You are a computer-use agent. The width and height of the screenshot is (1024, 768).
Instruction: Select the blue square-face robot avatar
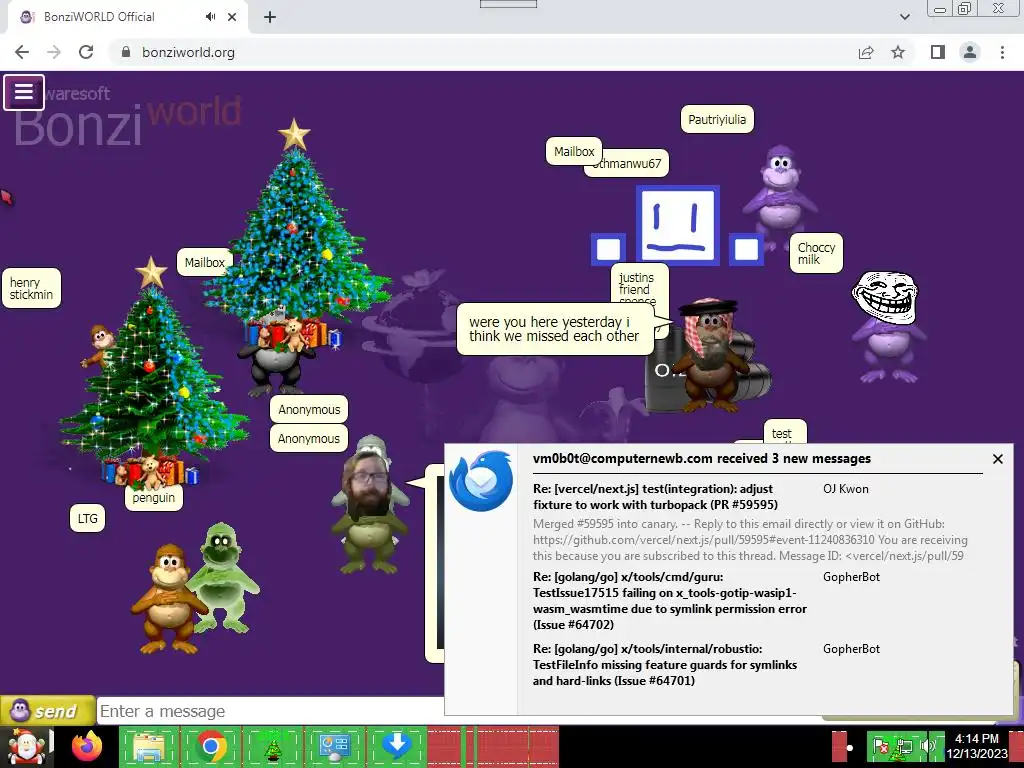[678, 225]
